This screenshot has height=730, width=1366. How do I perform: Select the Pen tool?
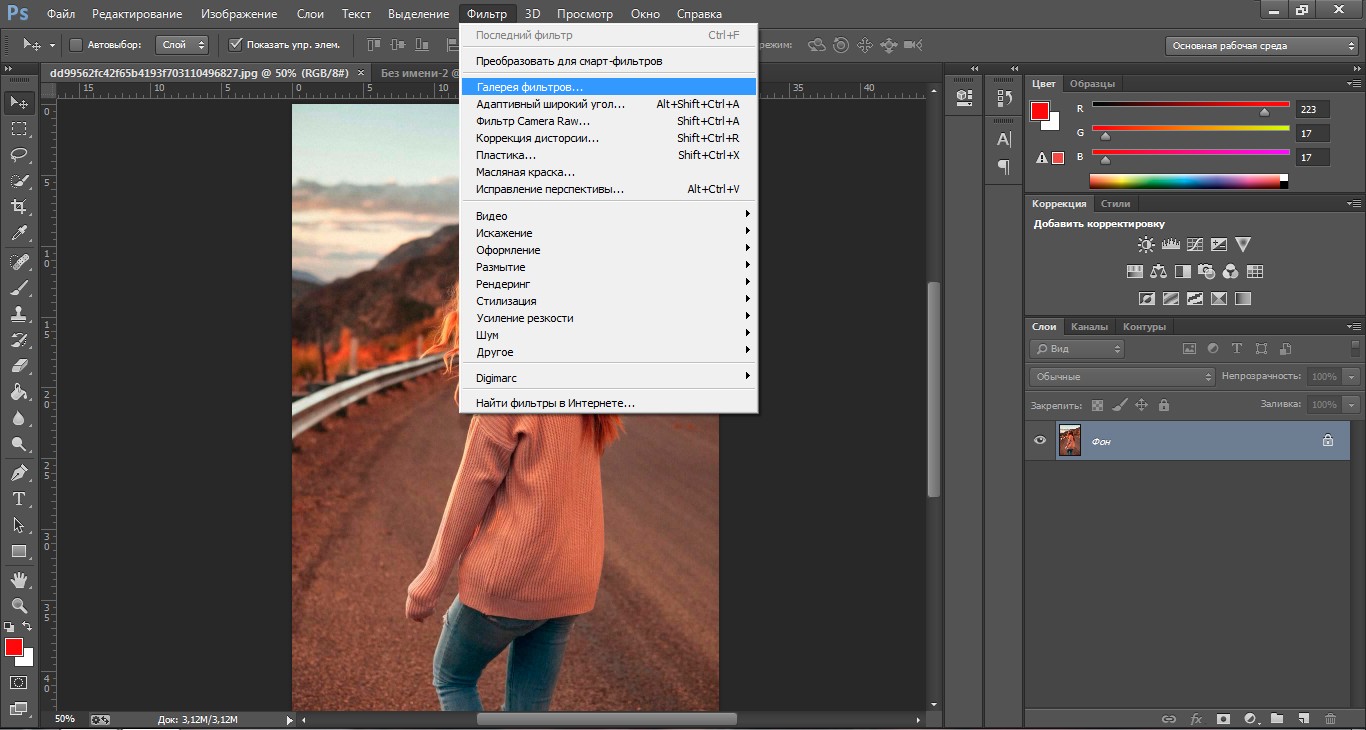click(19, 473)
